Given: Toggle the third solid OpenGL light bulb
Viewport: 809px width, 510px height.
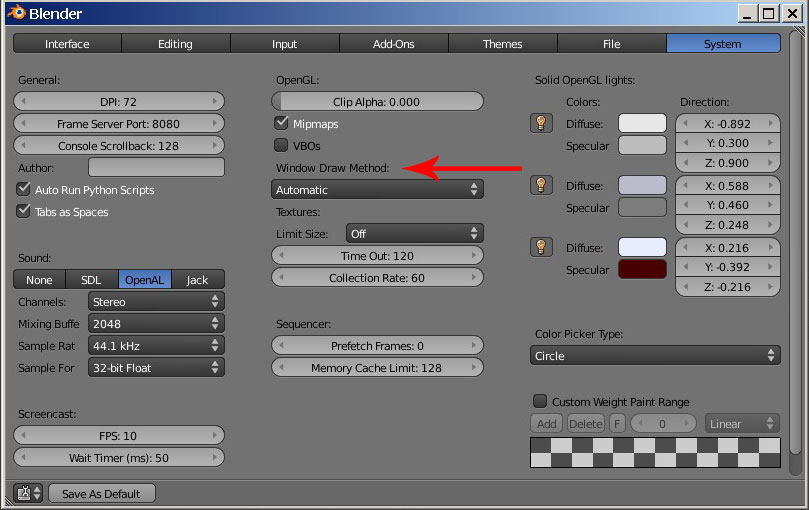Looking at the screenshot, I should pyautogui.click(x=540, y=247).
